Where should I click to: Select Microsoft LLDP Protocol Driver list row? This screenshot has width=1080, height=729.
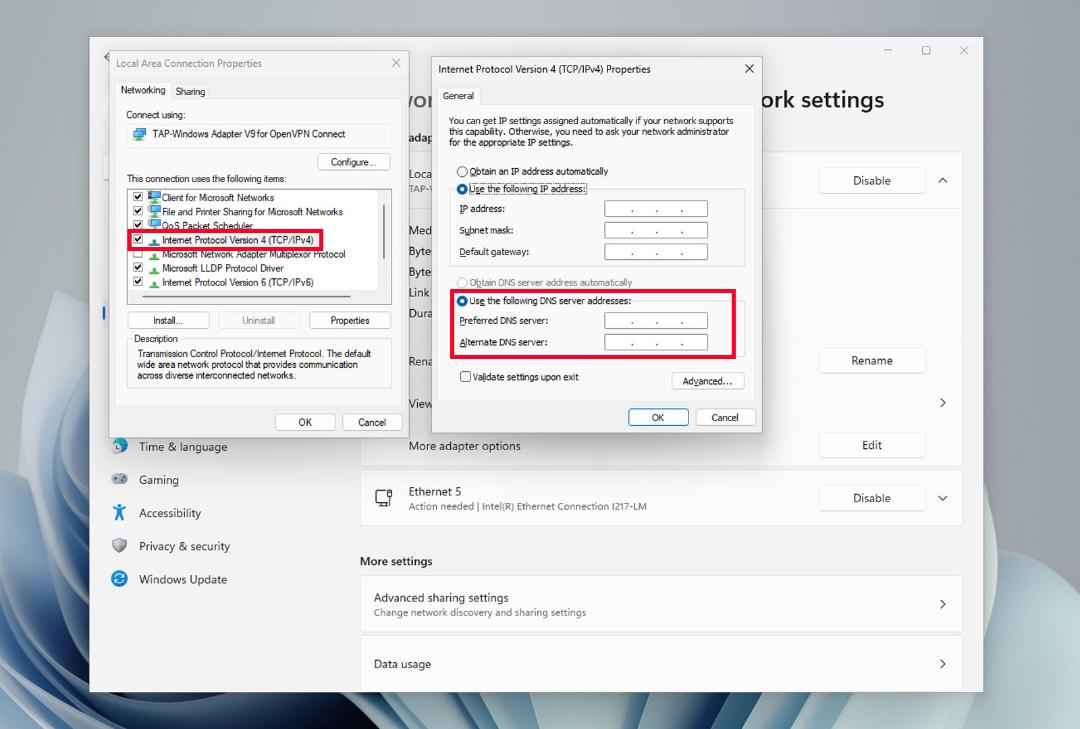click(x=222, y=268)
